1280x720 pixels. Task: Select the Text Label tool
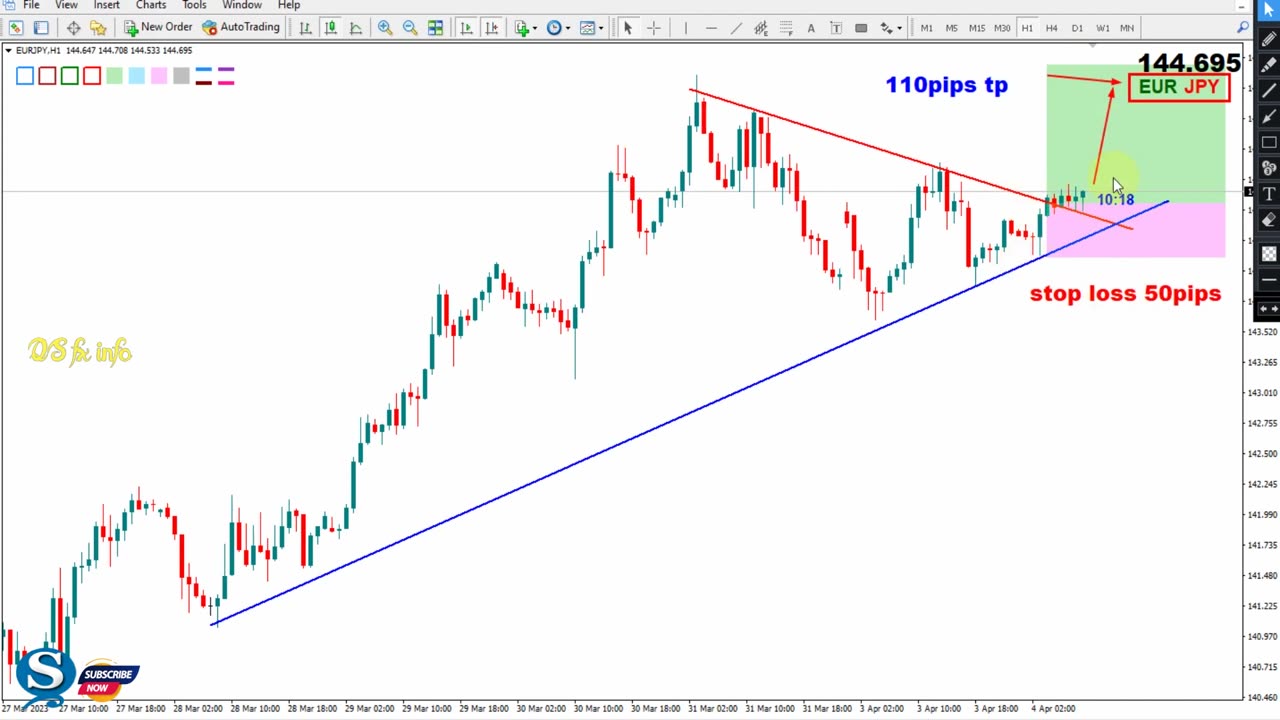pos(836,28)
